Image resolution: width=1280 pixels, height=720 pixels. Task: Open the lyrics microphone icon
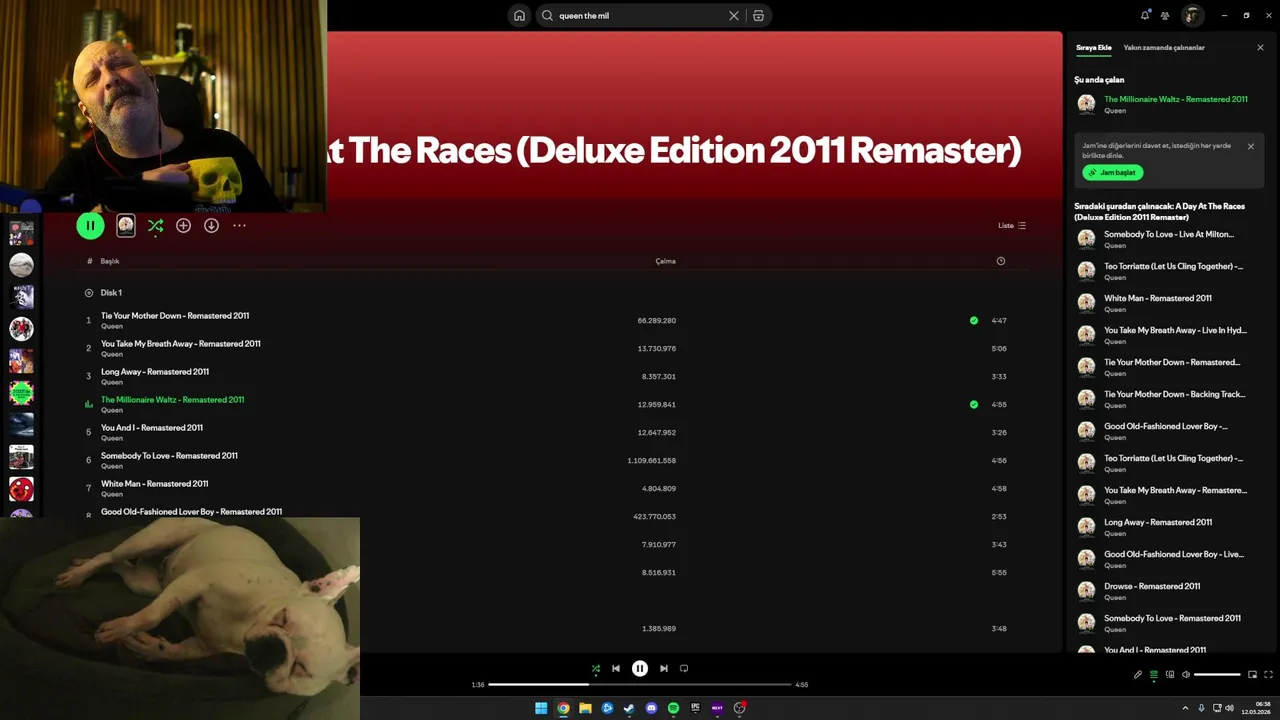coord(1137,675)
